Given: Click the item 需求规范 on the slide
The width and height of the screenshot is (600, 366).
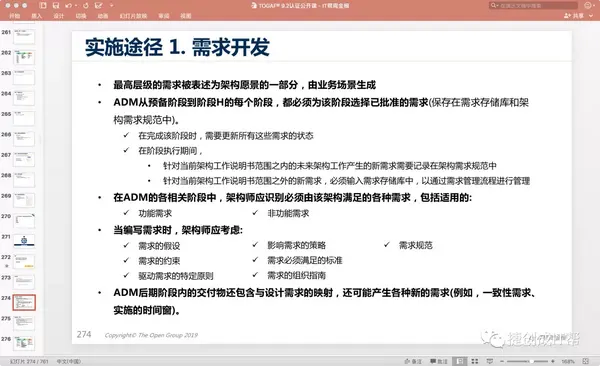Looking at the screenshot, I should pos(416,245).
